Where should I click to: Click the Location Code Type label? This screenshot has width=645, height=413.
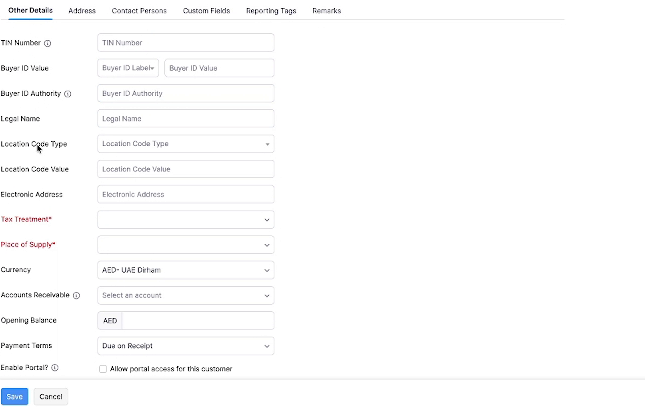34,144
